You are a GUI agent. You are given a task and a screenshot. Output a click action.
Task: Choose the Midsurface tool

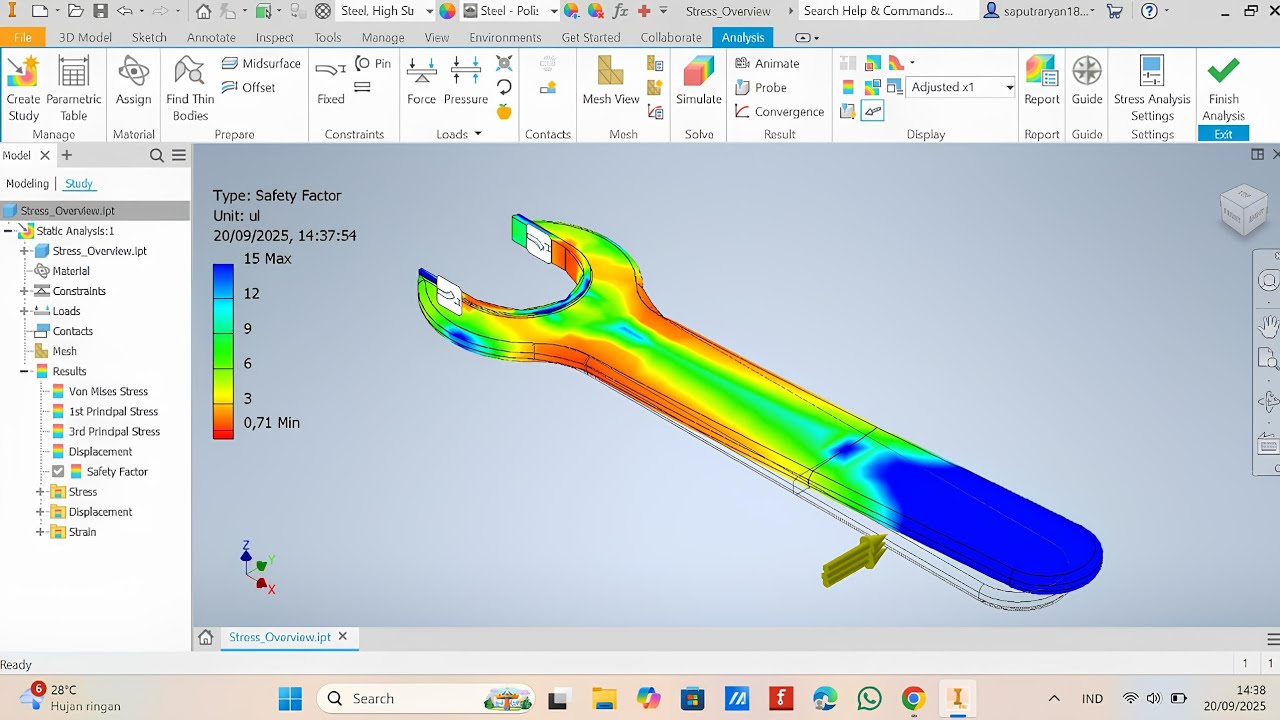[x=260, y=63]
